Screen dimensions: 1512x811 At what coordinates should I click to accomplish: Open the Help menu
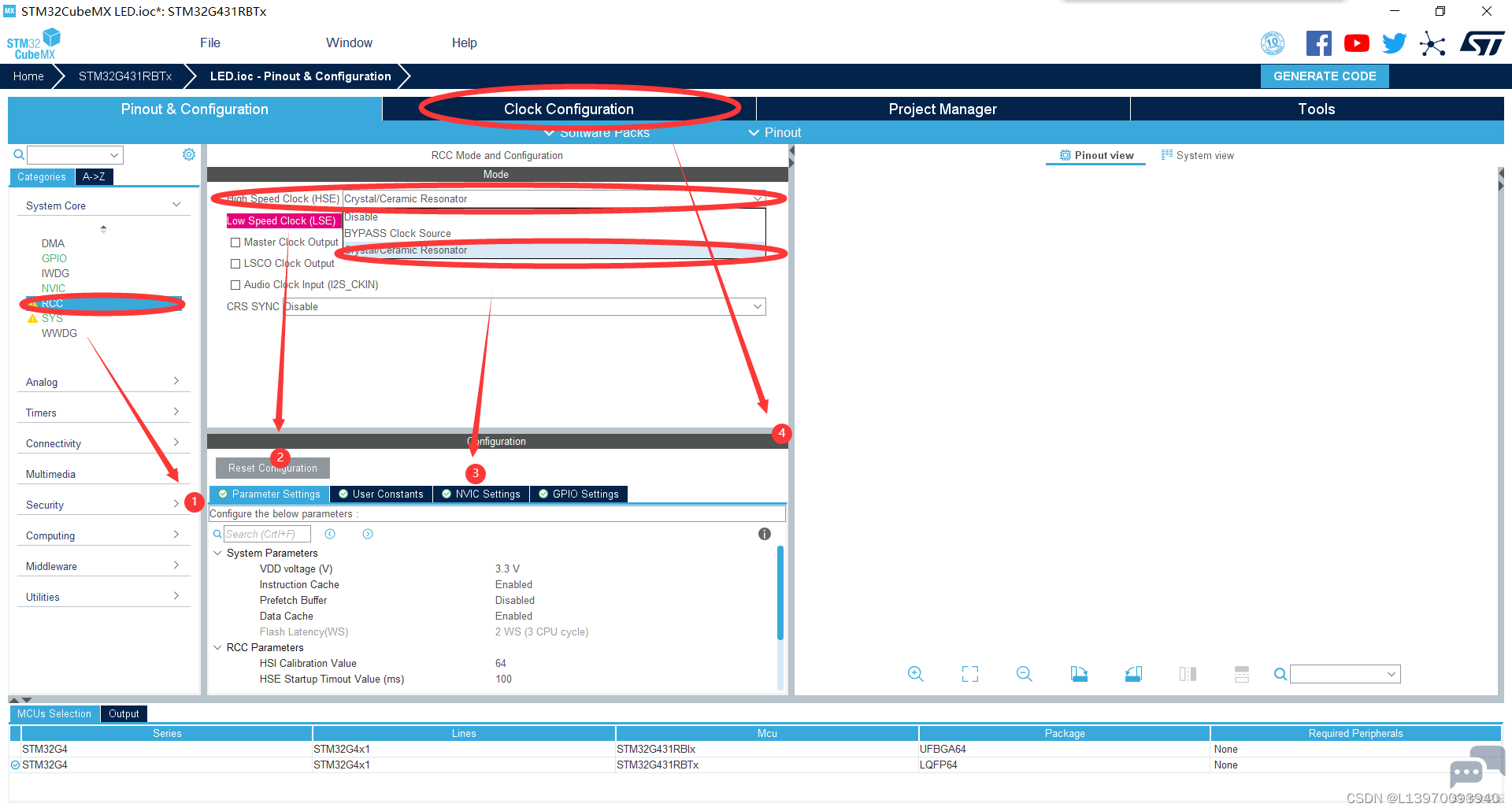(x=465, y=43)
